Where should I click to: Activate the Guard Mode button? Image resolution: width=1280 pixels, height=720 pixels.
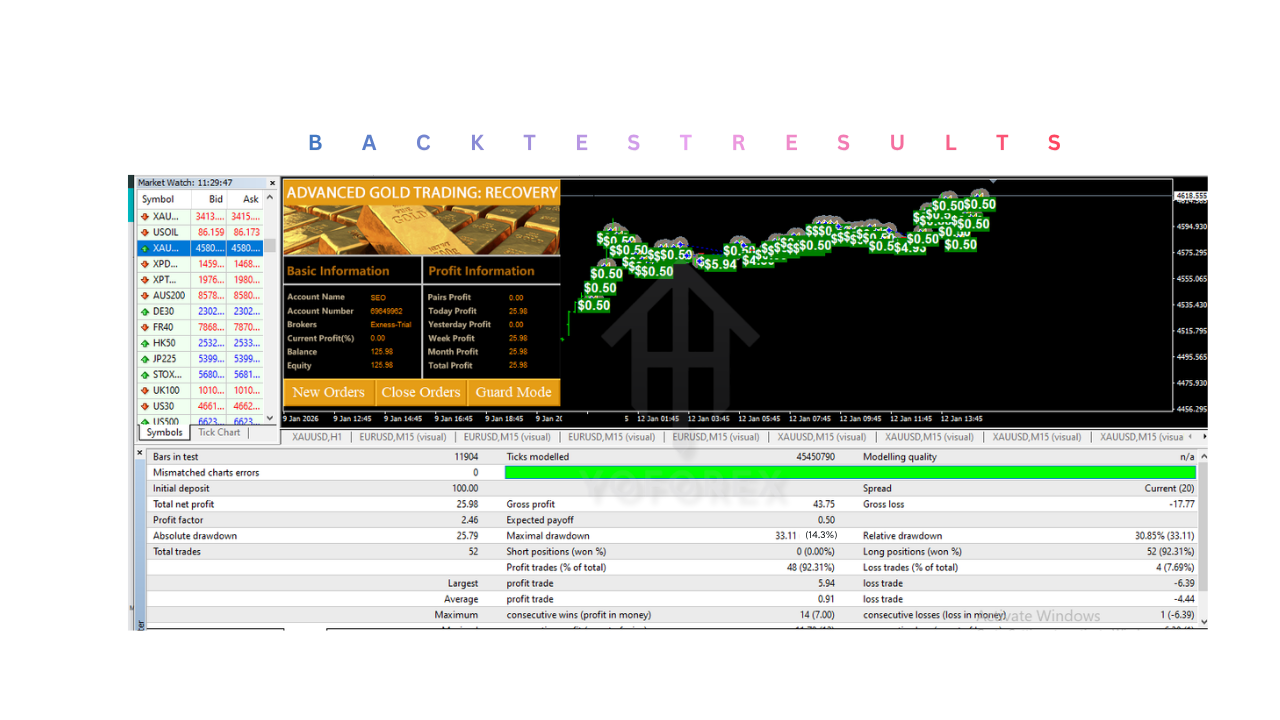(513, 393)
